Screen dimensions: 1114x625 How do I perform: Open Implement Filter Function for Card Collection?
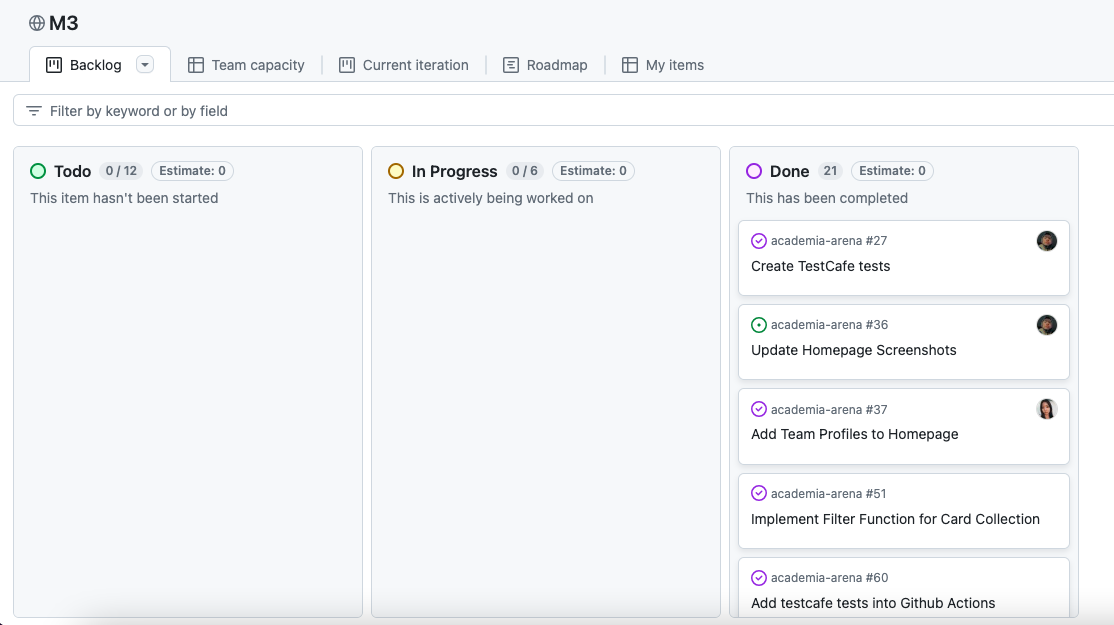click(x=895, y=519)
